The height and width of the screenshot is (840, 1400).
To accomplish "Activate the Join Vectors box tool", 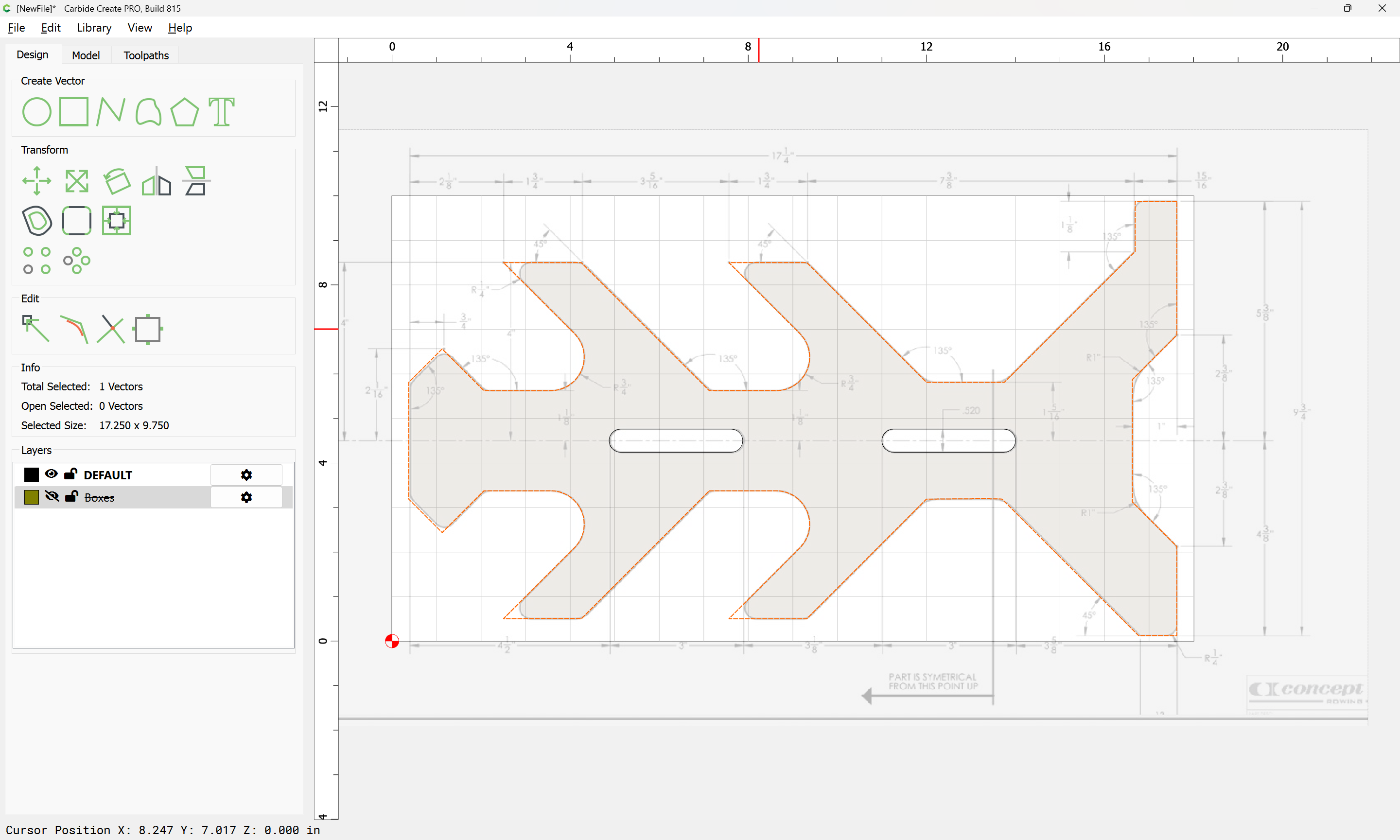I will click(148, 329).
